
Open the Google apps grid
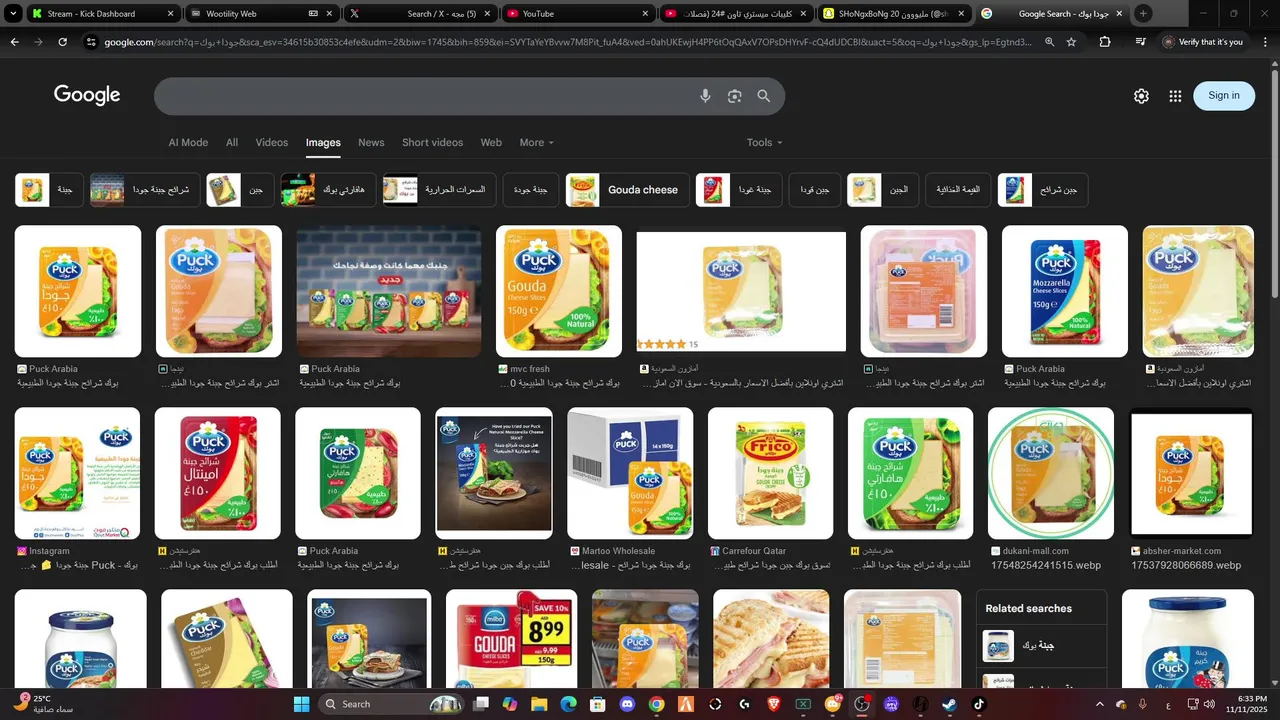click(x=1175, y=96)
